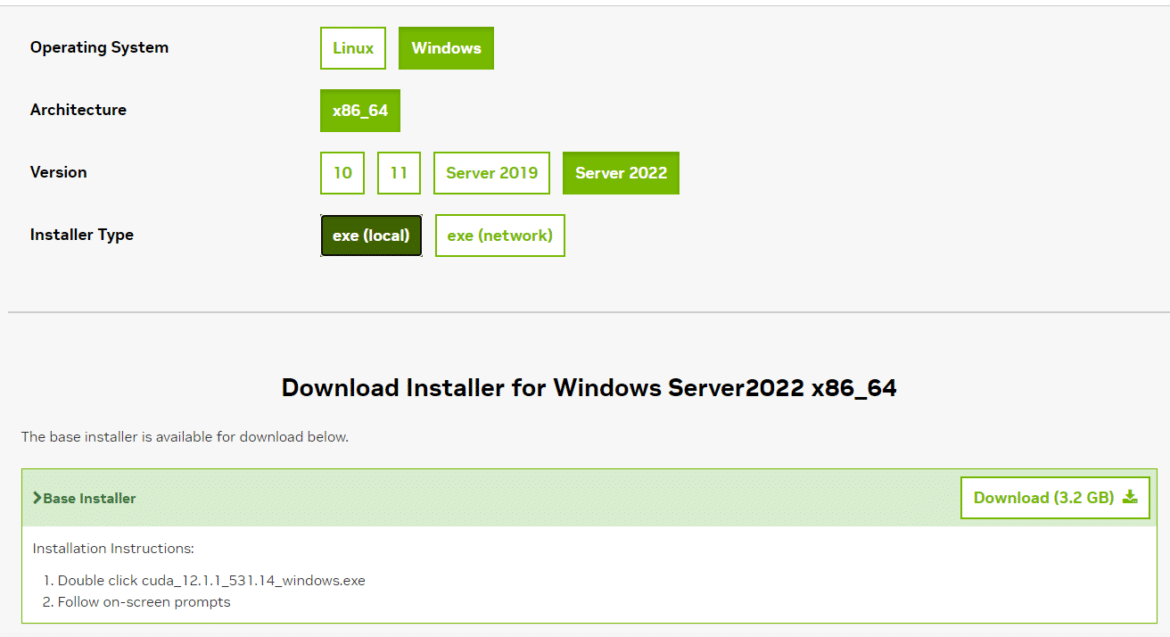
Task: Click the Download (3.2 GB) button
Action: (1055, 498)
